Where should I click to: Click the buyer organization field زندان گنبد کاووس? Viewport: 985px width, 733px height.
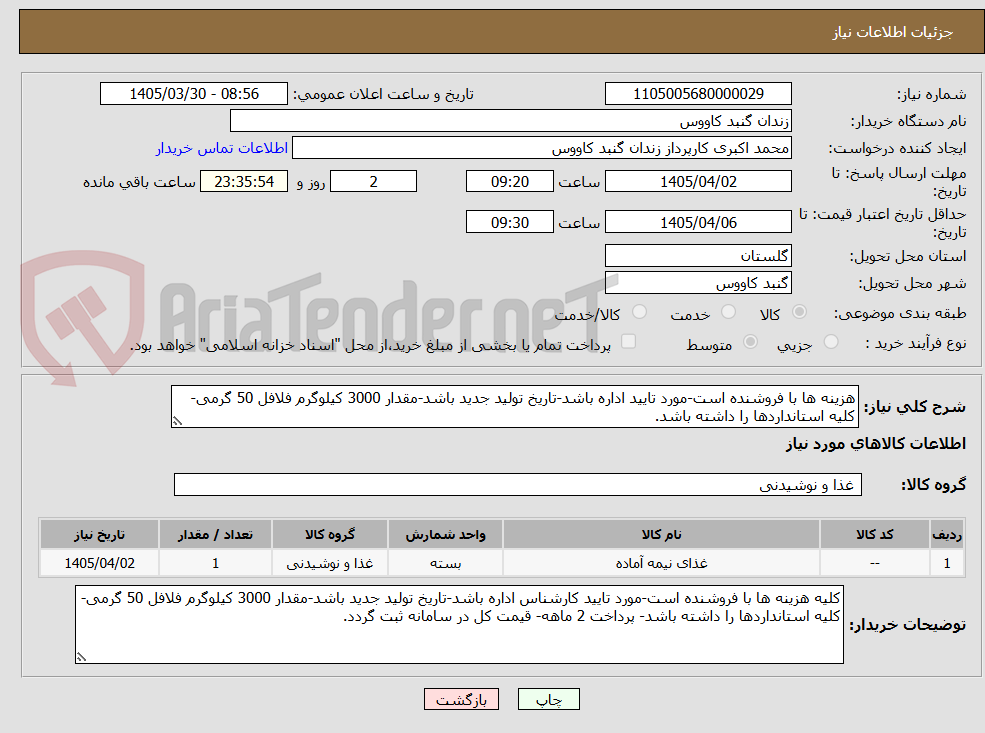point(511,121)
